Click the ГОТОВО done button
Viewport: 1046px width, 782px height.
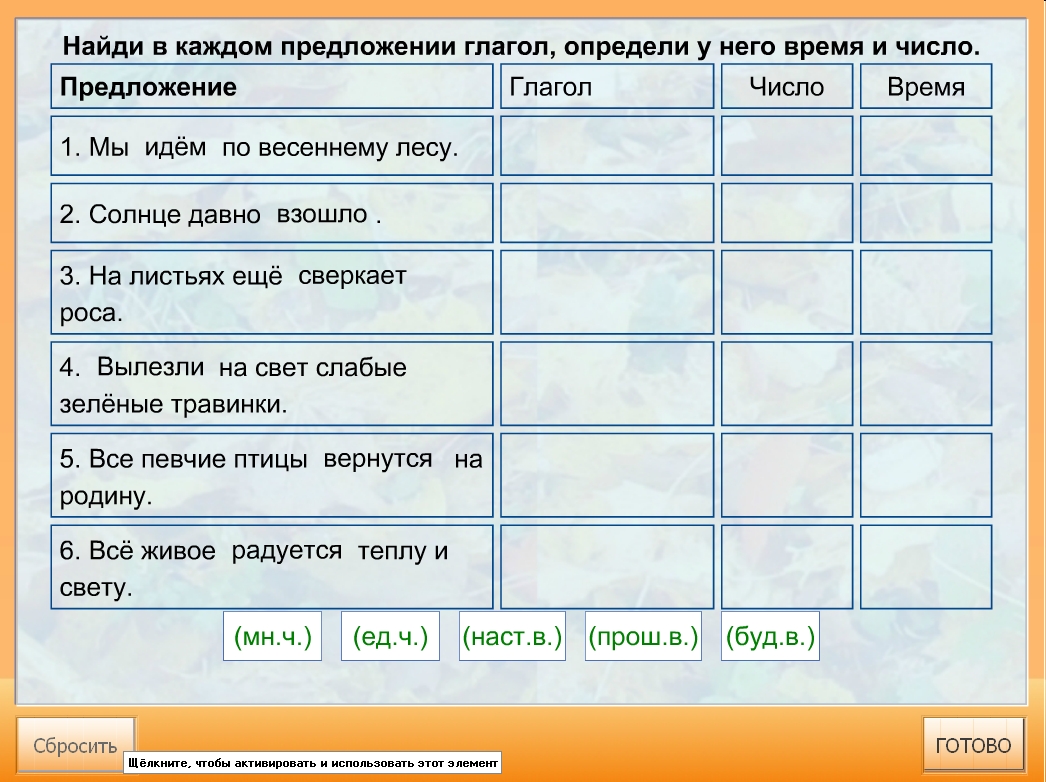pos(973,745)
